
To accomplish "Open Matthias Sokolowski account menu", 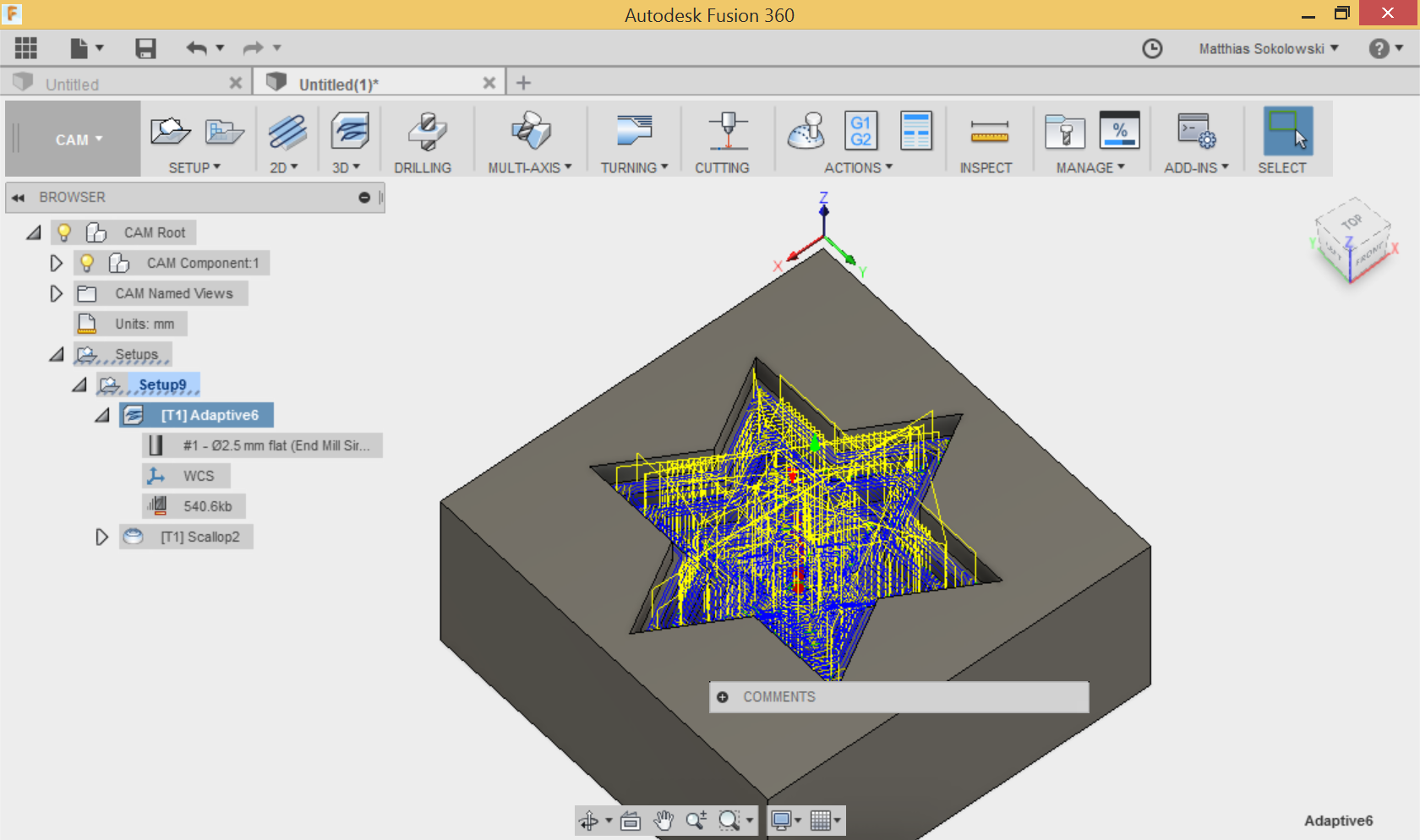I will coord(1269,49).
